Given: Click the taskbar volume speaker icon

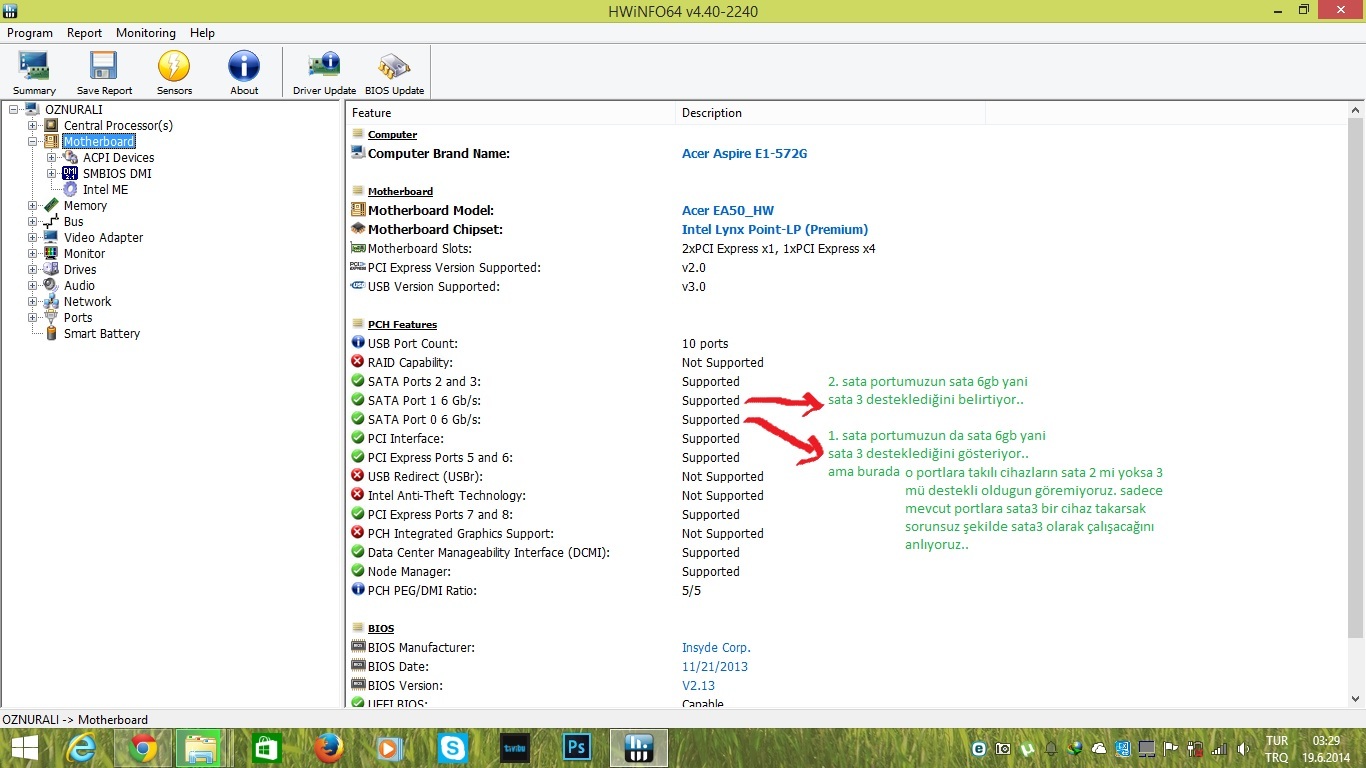Looking at the screenshot, I should click(1242, 748).
